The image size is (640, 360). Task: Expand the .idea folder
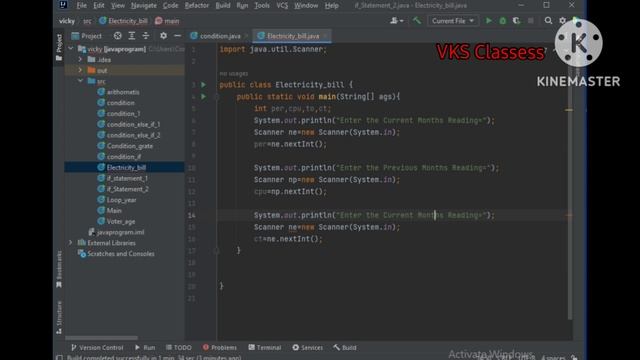pyautogui.click(x=80, y=60)
